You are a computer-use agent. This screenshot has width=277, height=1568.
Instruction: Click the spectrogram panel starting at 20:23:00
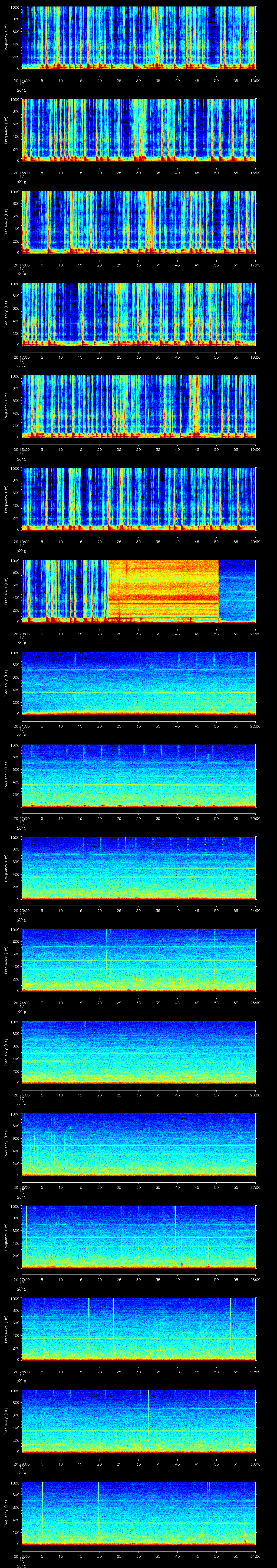[x=139, y=868]
